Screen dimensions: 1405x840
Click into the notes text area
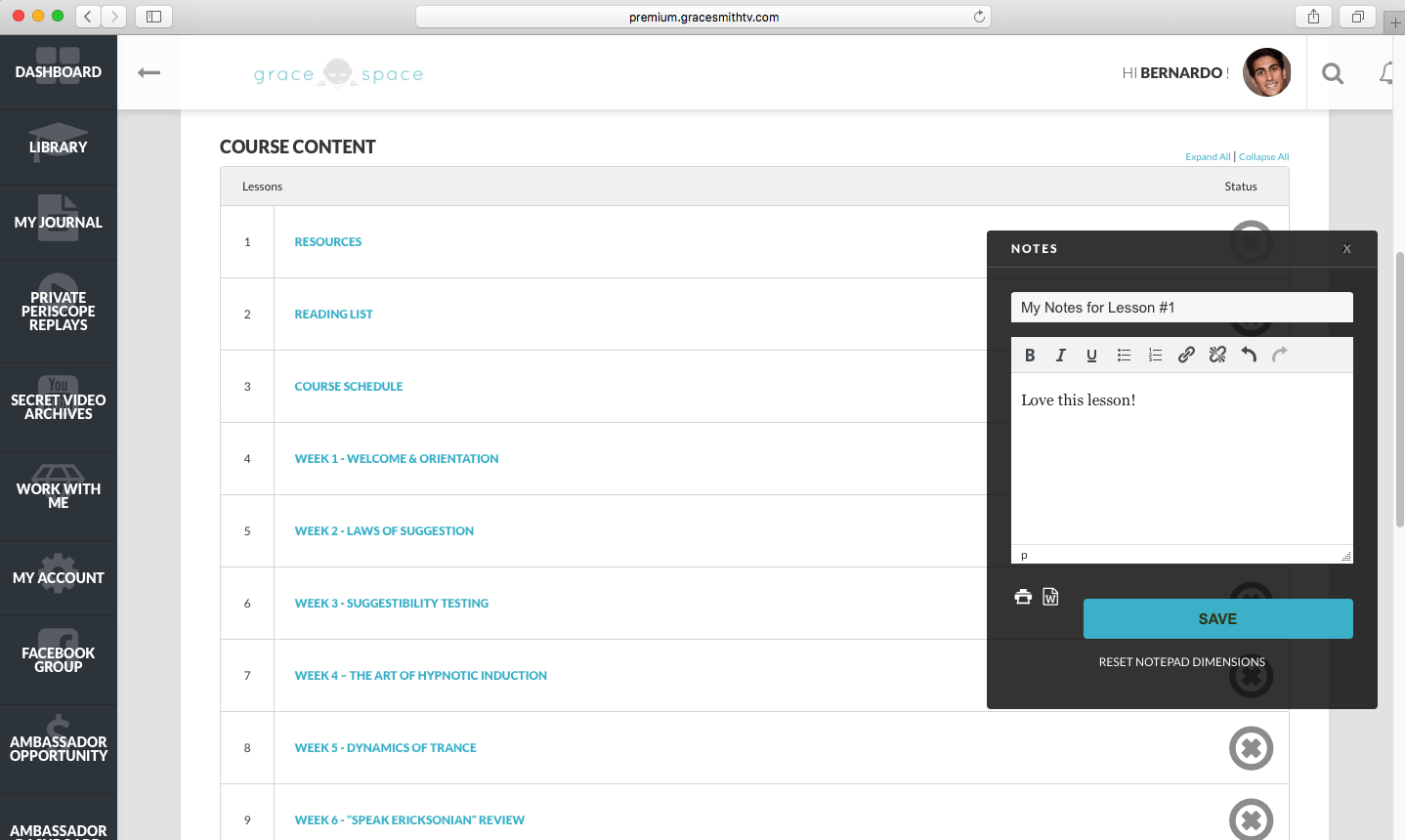pyautogui.click(x=1182, y=459)
